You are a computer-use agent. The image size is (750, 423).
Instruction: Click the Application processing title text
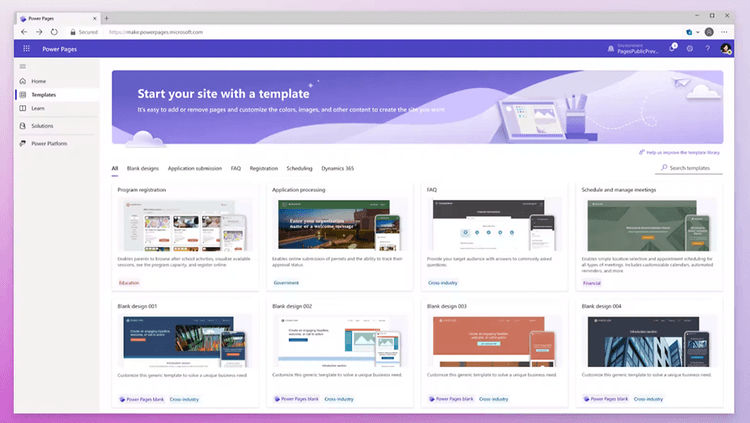pos(298,190)
